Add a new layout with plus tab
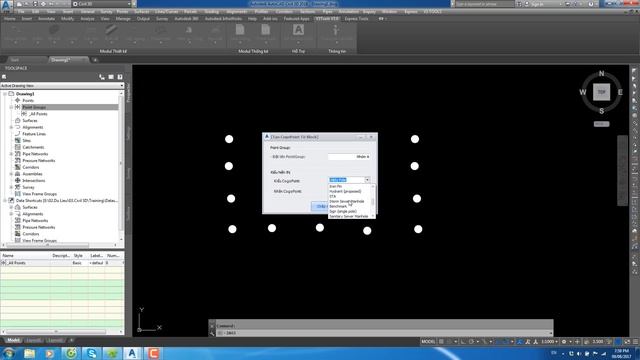This screenshot has height=360, width=640. (x=71, y=340)
